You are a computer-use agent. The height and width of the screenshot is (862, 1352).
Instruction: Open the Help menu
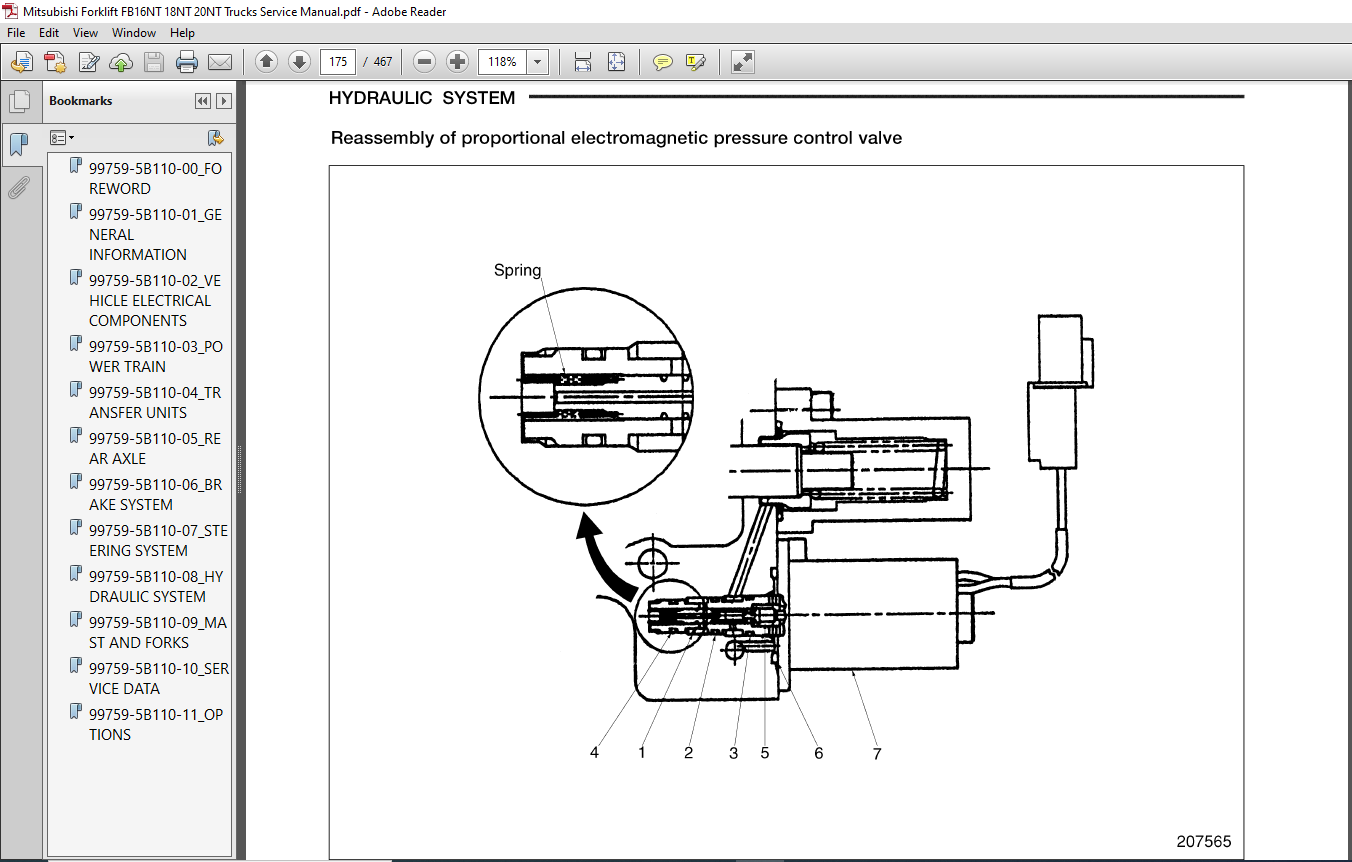[x=182, y=33]
